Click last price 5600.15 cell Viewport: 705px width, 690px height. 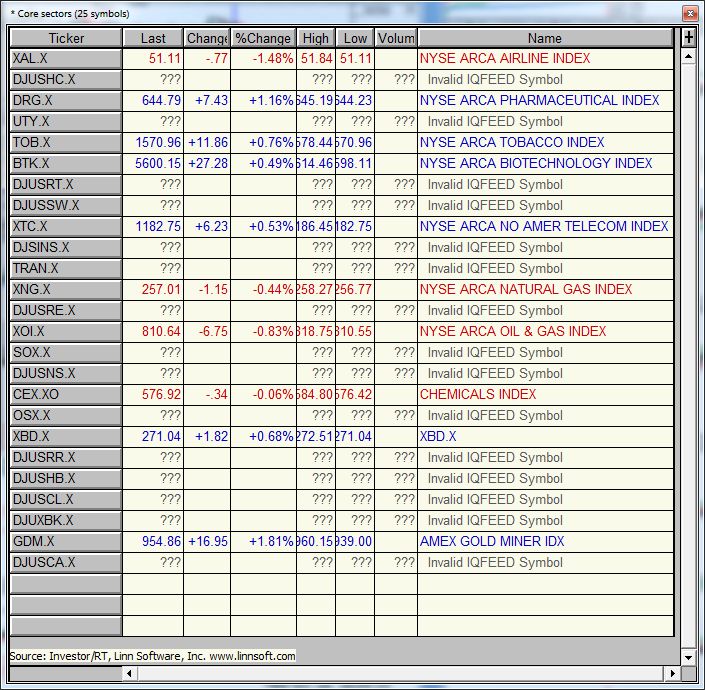point(153,163)
